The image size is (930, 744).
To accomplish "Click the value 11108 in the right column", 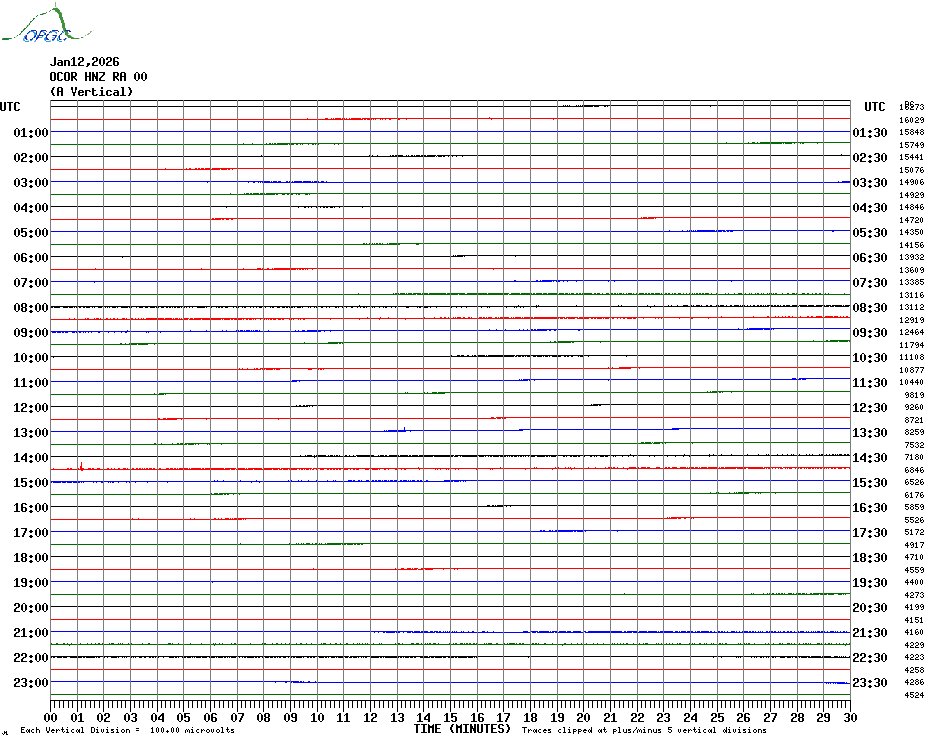I will point(912,357).
